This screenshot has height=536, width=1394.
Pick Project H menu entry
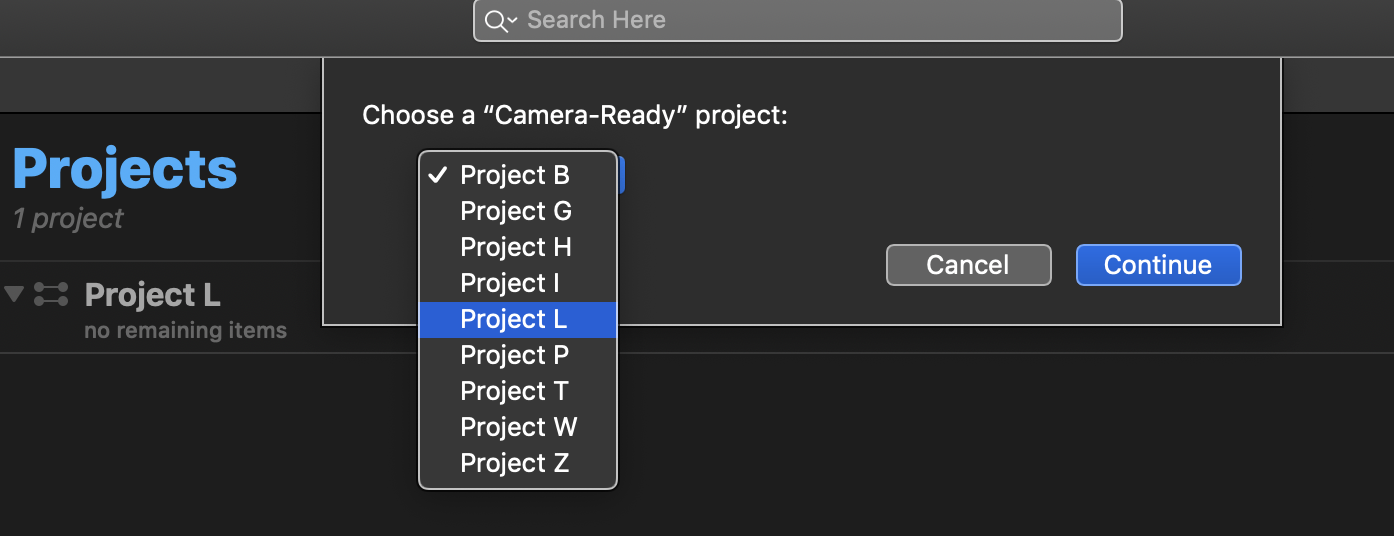tap(516, 247)
